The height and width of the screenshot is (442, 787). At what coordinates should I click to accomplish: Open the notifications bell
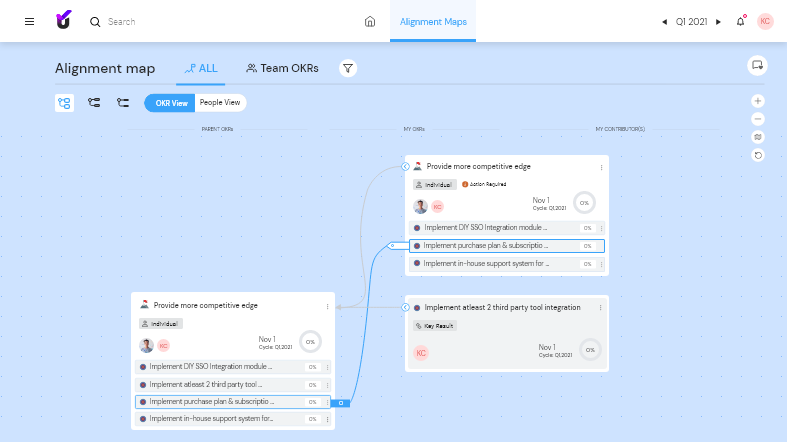pos(741,21)
